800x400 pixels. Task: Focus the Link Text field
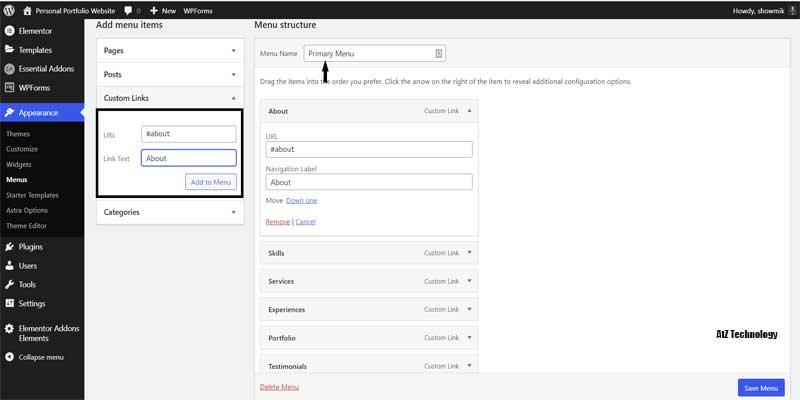(x=189, y=158)
